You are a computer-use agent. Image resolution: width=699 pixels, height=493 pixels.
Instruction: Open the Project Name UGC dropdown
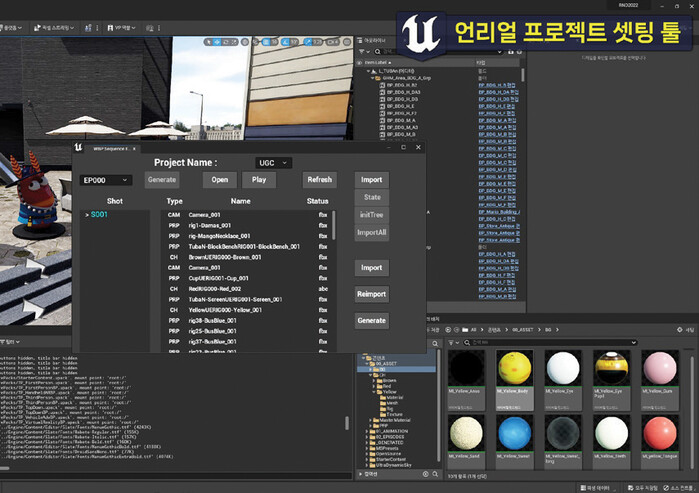point(274,163)
